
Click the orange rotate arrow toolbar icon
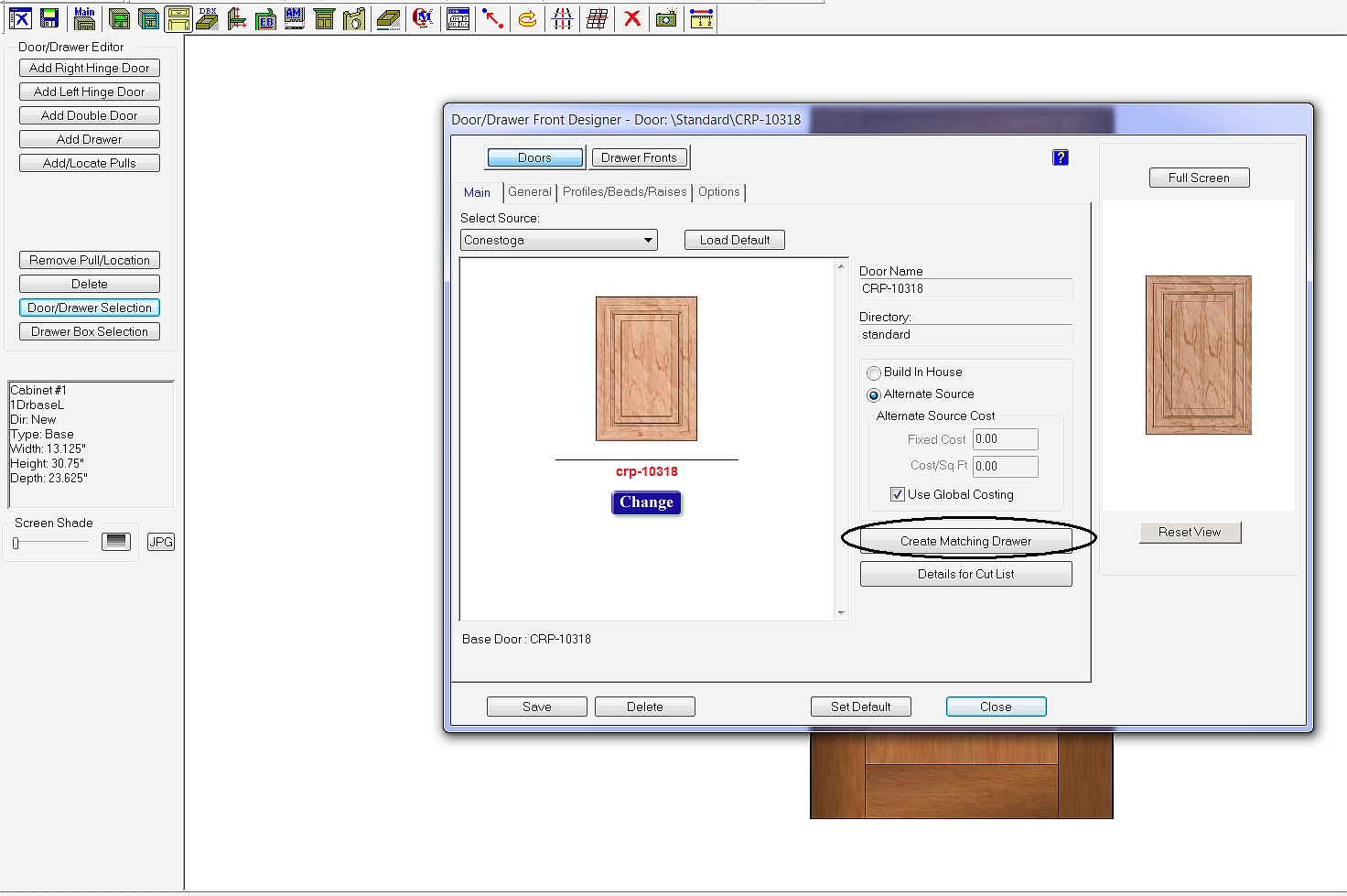click(x=527, y=18)
